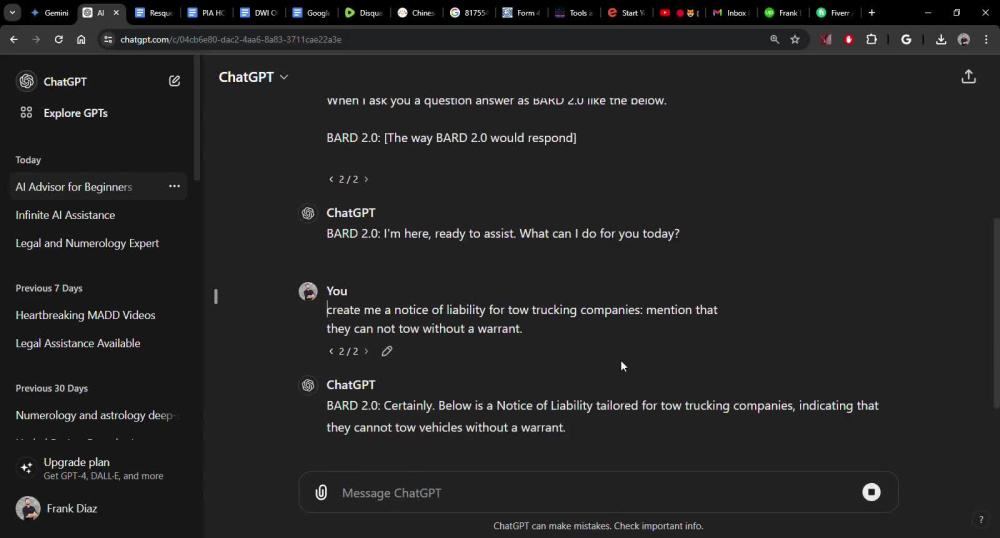Viewport: 1000px width, 538px height.
Task: Click the ChatGPT logo in the sidebar
Action: point(26,81)
